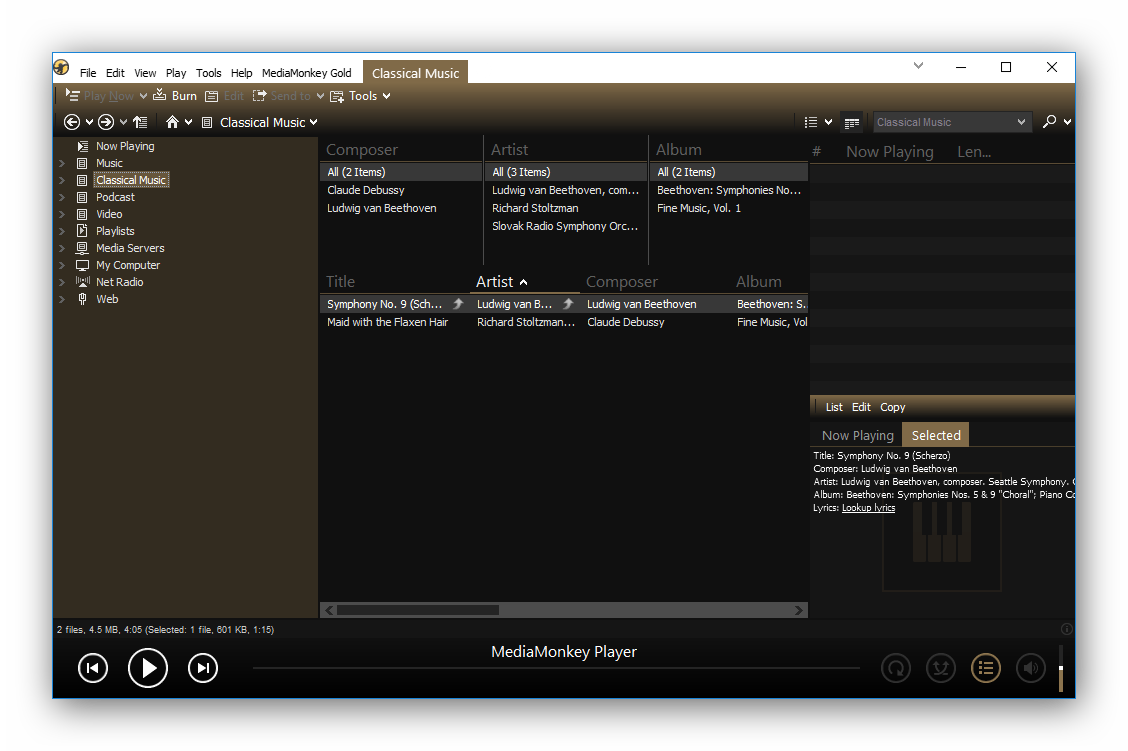Filter by artist Richard Stoltzman

[535, 208]
